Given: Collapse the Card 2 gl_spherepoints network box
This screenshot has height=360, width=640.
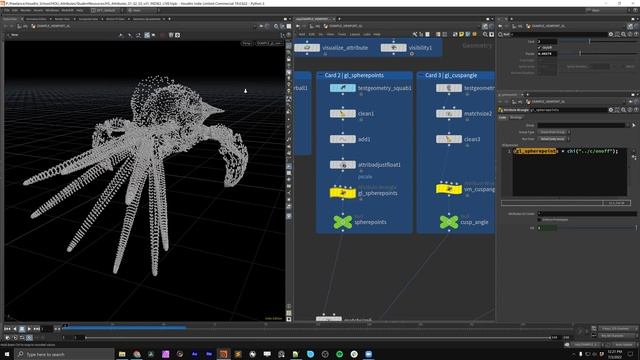Looking at the screenshot, I should (320, 75).
